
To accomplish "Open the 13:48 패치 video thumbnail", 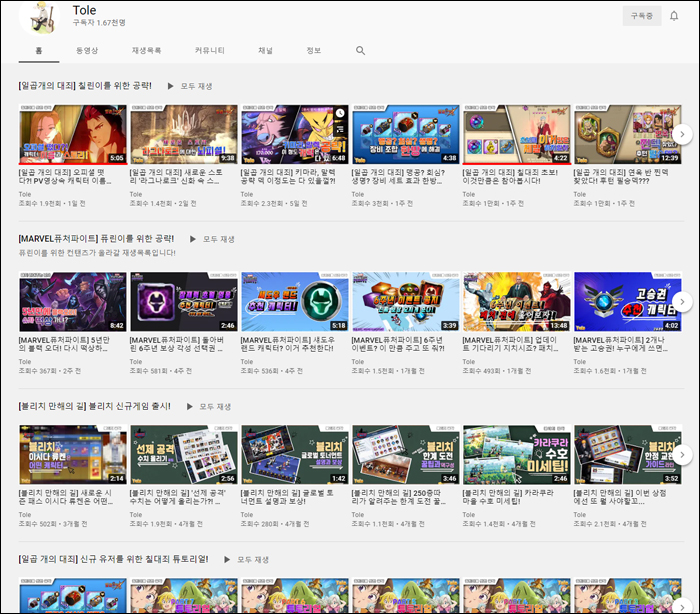I will click(517, 302).
